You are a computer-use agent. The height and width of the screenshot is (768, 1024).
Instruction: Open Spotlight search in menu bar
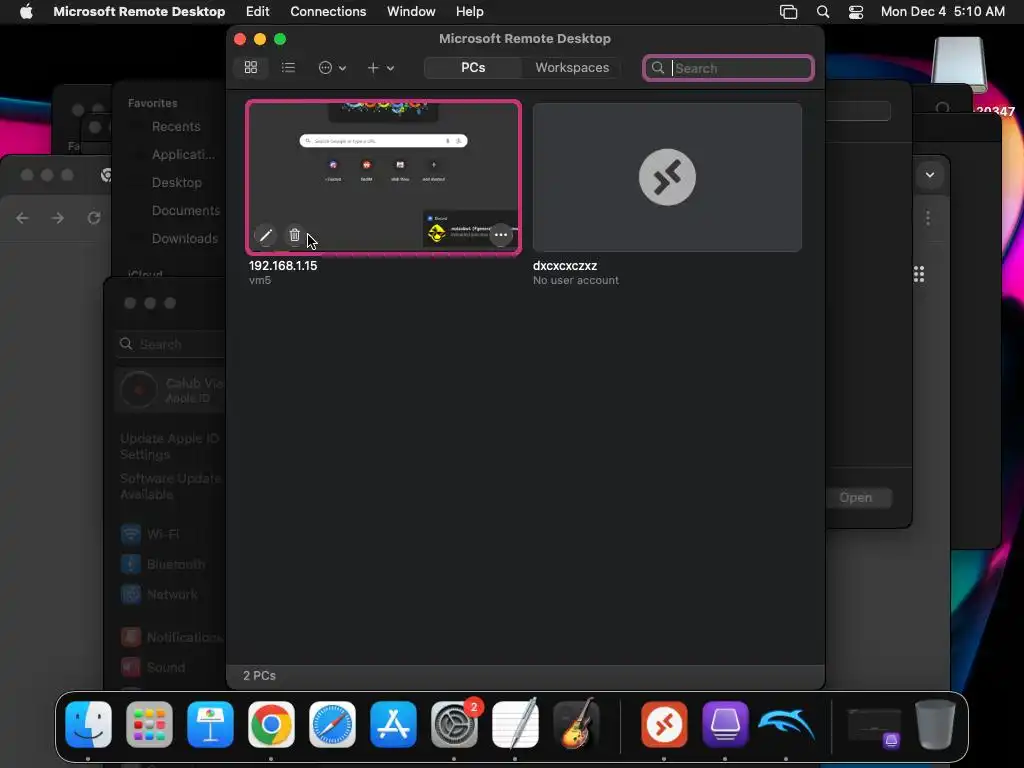[x=823, y=12]
